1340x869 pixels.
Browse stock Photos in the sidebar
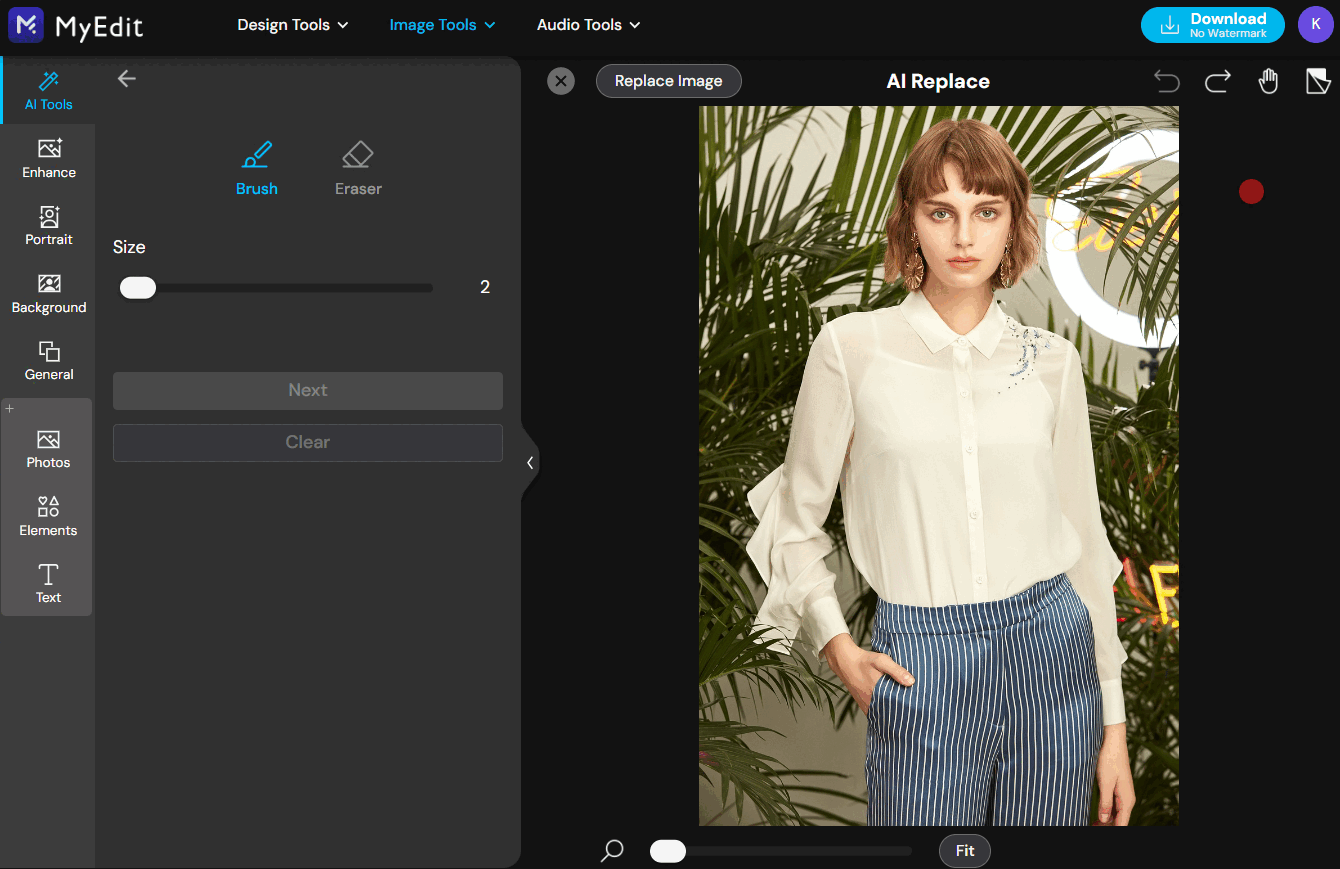click(47, 448)
